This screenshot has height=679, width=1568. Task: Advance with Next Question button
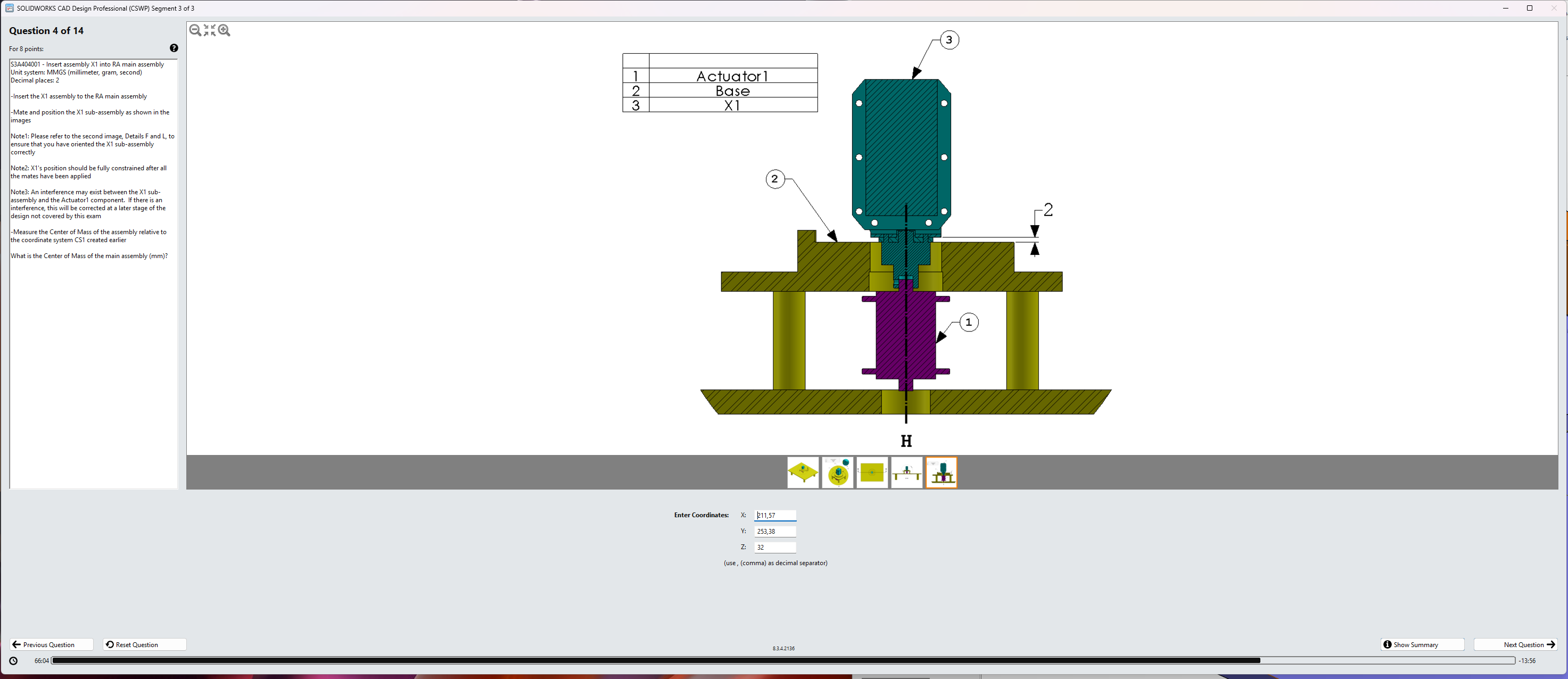click(x=1515, y=644)
